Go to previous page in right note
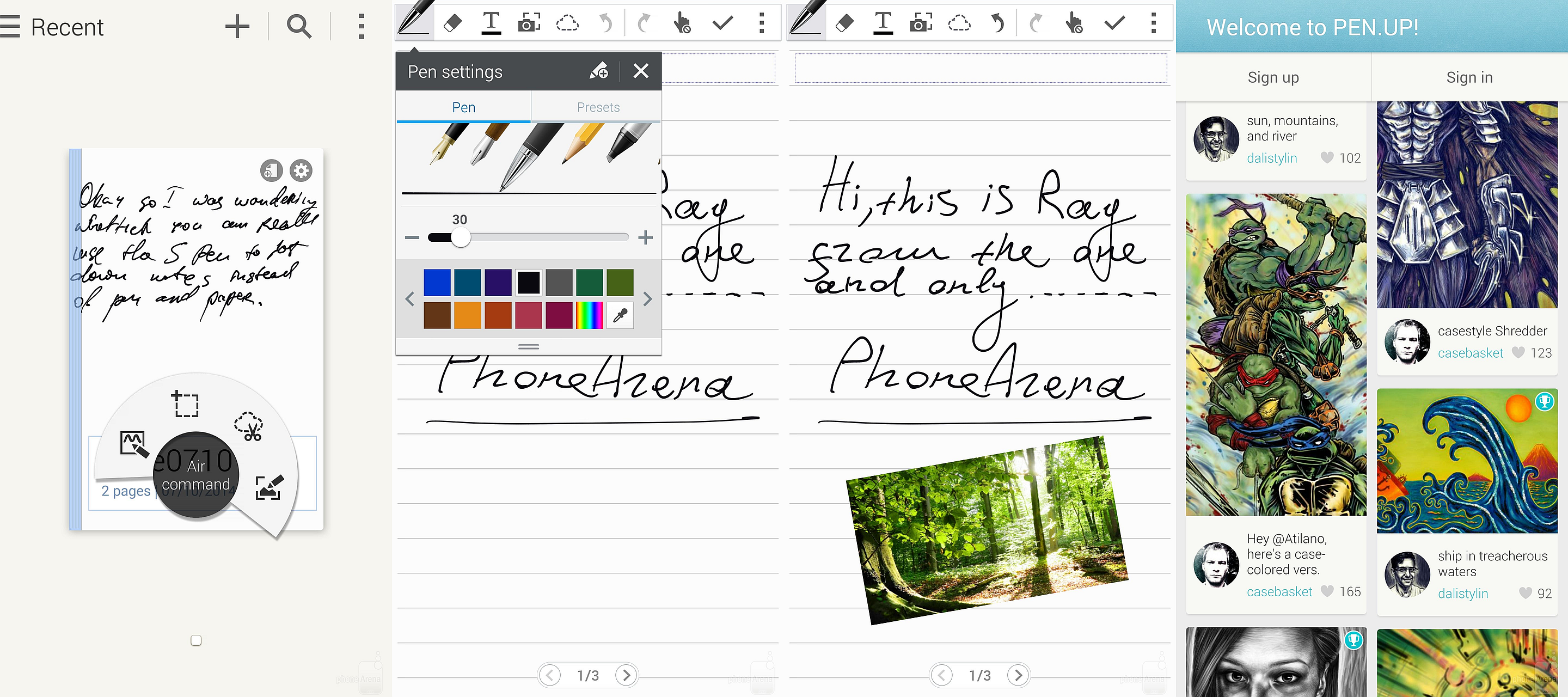 (x=942, y=675)
